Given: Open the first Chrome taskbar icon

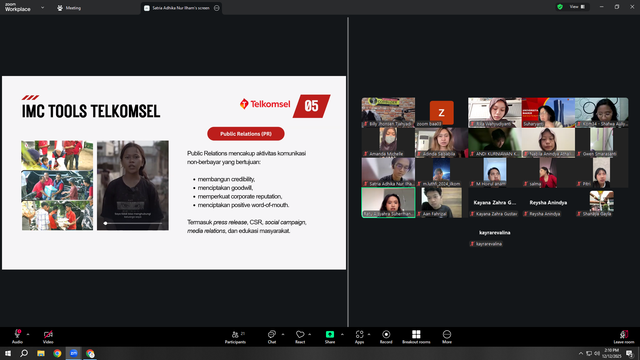Looking at the screenshot, I should [x=57, y=353].
